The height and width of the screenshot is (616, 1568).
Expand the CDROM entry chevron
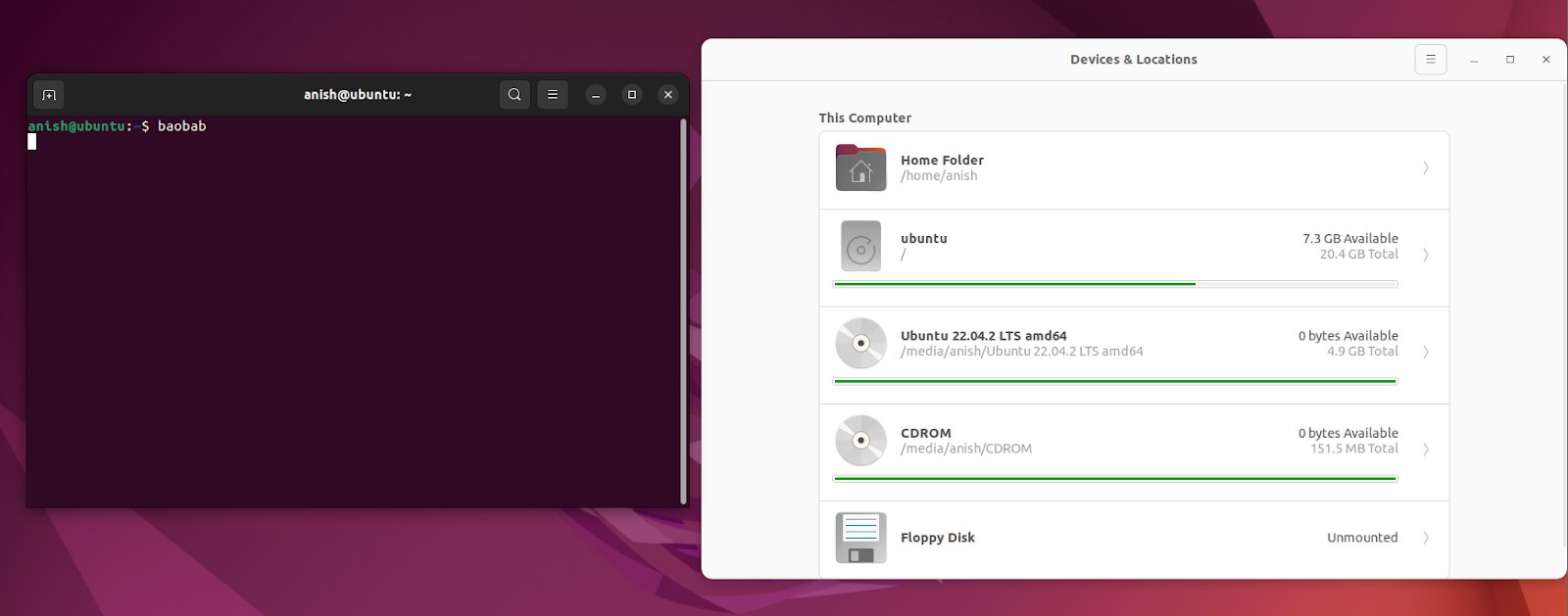point(1425,450)
